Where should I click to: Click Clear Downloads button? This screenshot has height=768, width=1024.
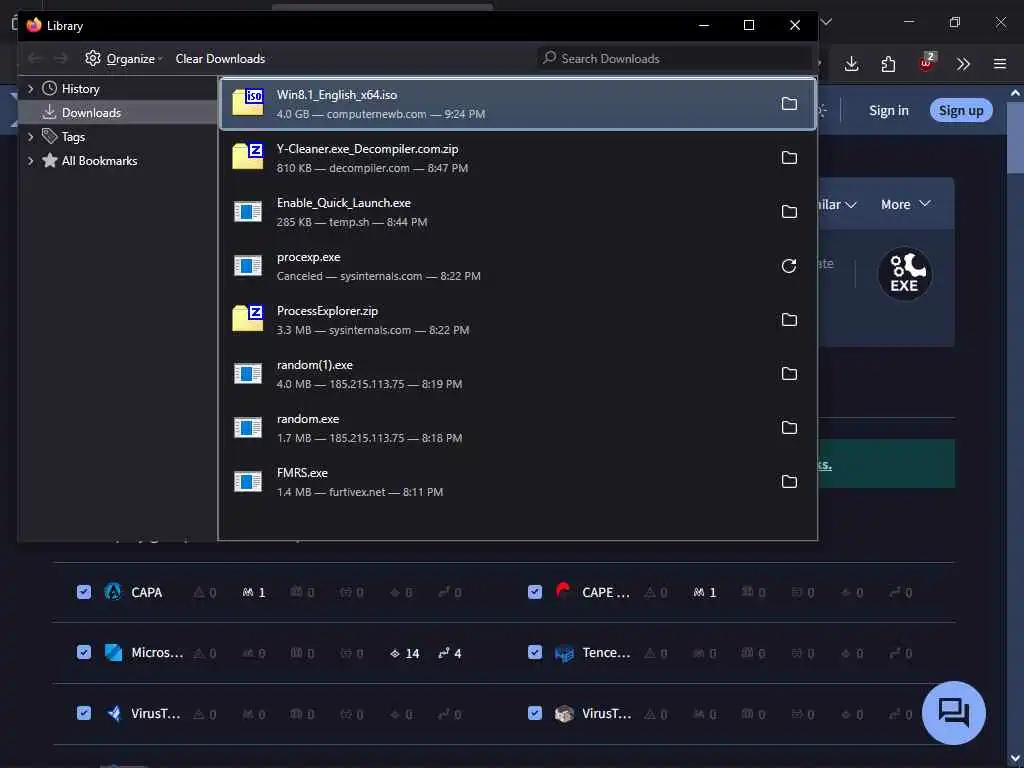tap(220, 59)
